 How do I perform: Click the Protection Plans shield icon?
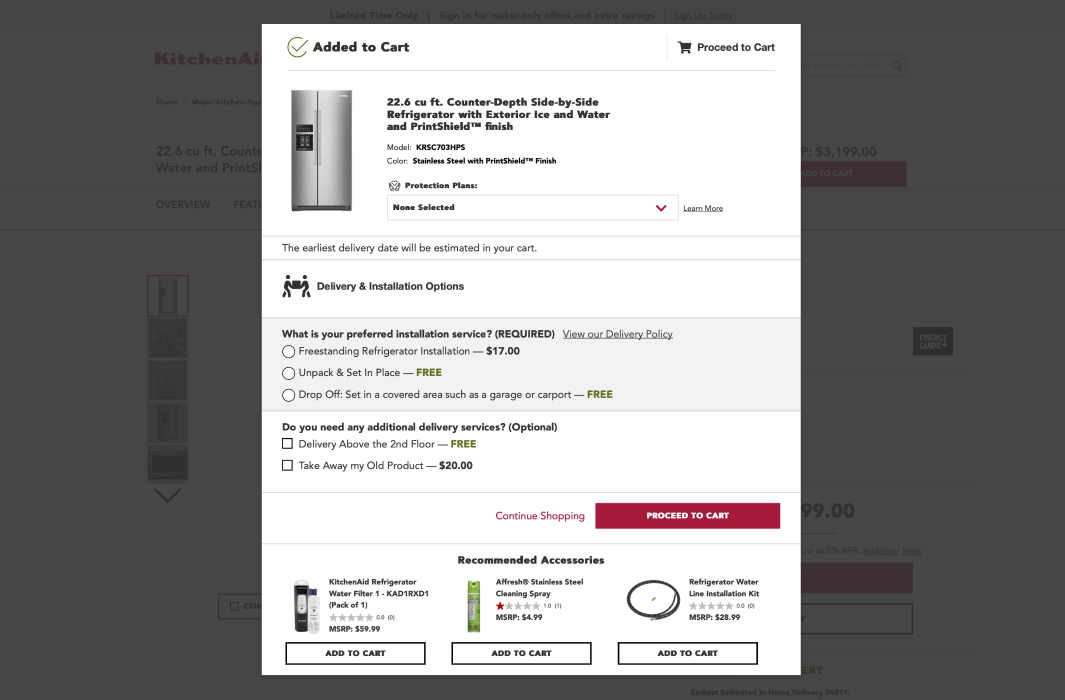click(x=394, y=185)
